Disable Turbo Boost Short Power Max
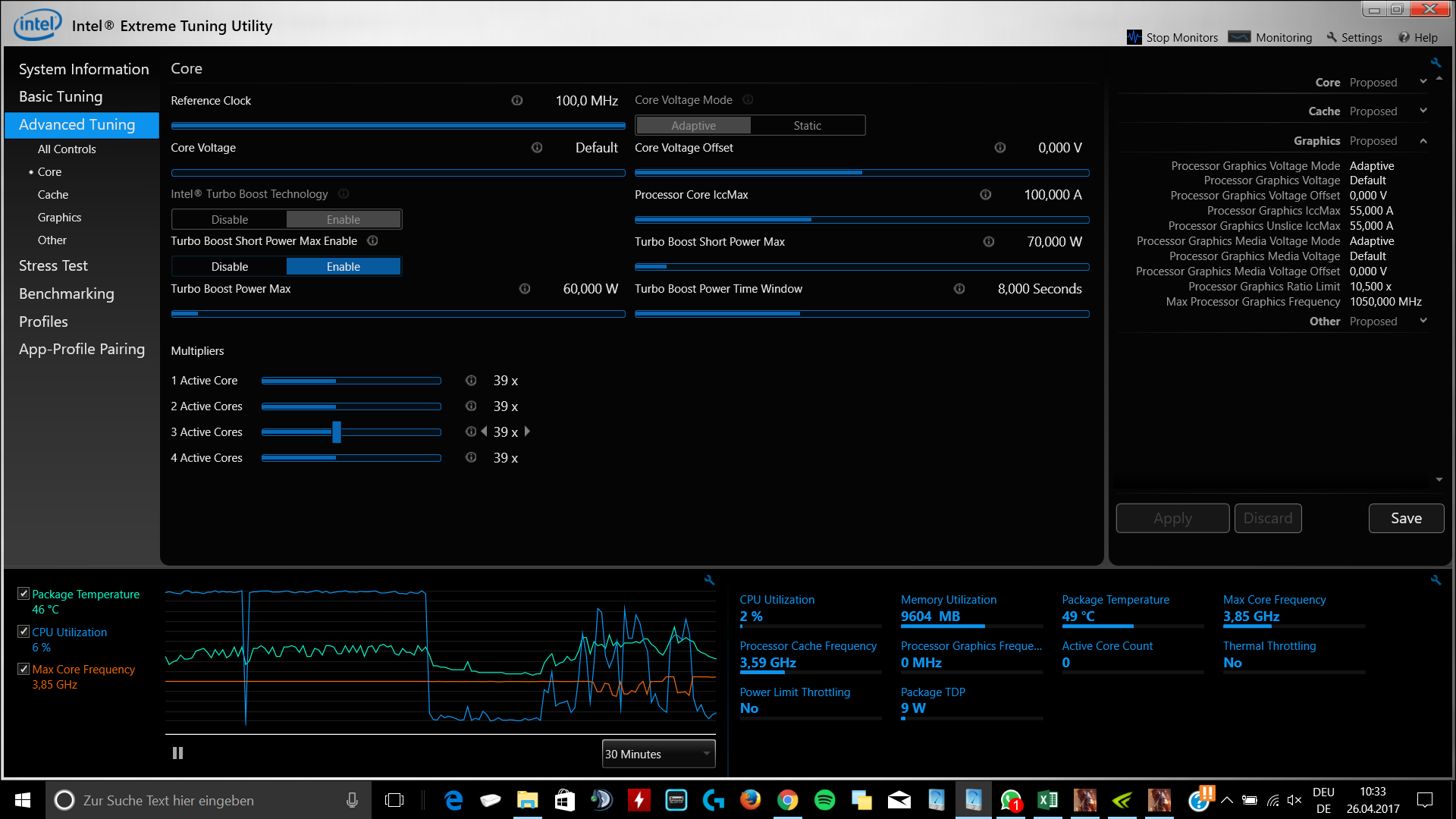The width and height of the screenshot is (1456, 819). pos(230,266)
